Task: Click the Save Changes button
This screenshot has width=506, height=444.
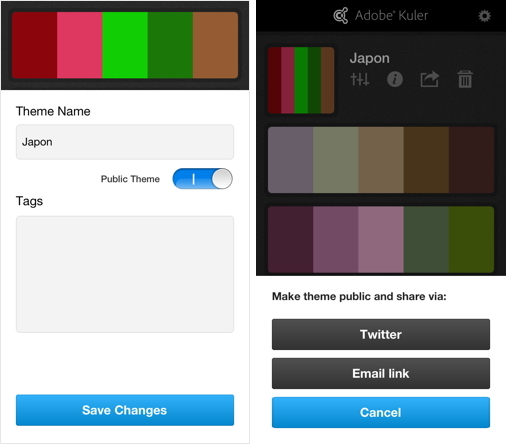Action: click(125, 410)
